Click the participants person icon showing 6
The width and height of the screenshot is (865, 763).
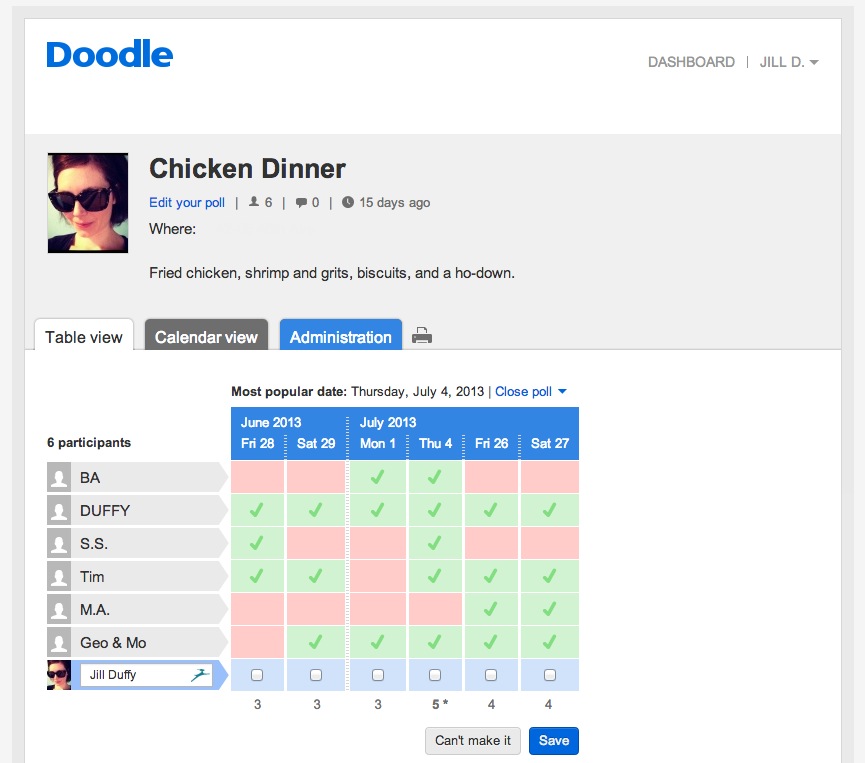click(x=253, y=202)
